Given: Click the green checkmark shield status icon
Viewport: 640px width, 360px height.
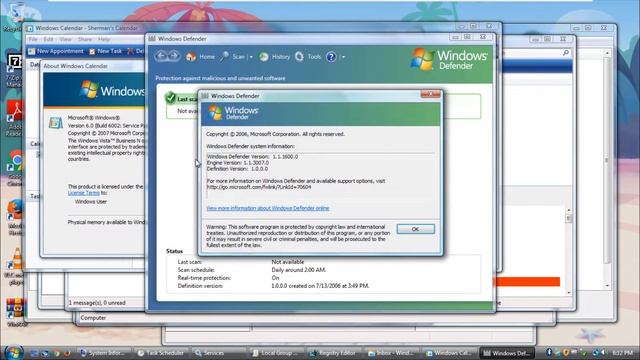Looking at the screenshot, I should click(x=171, y=98).
